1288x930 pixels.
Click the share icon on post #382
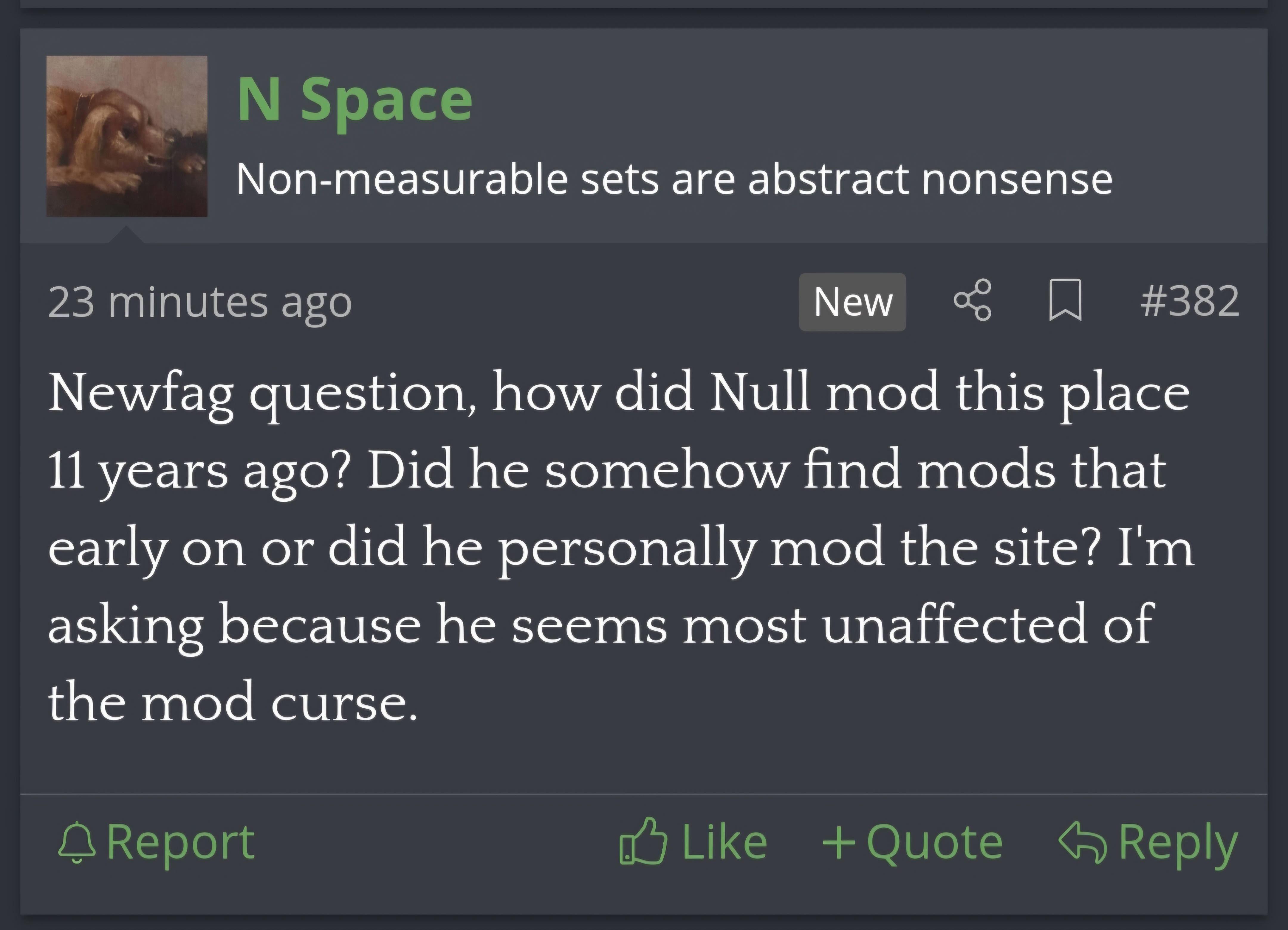coord(972,300)
